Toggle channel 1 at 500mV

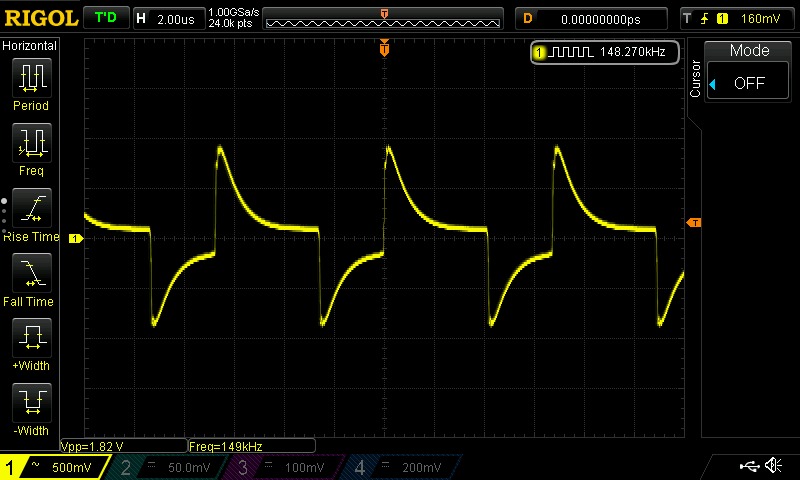55,468
